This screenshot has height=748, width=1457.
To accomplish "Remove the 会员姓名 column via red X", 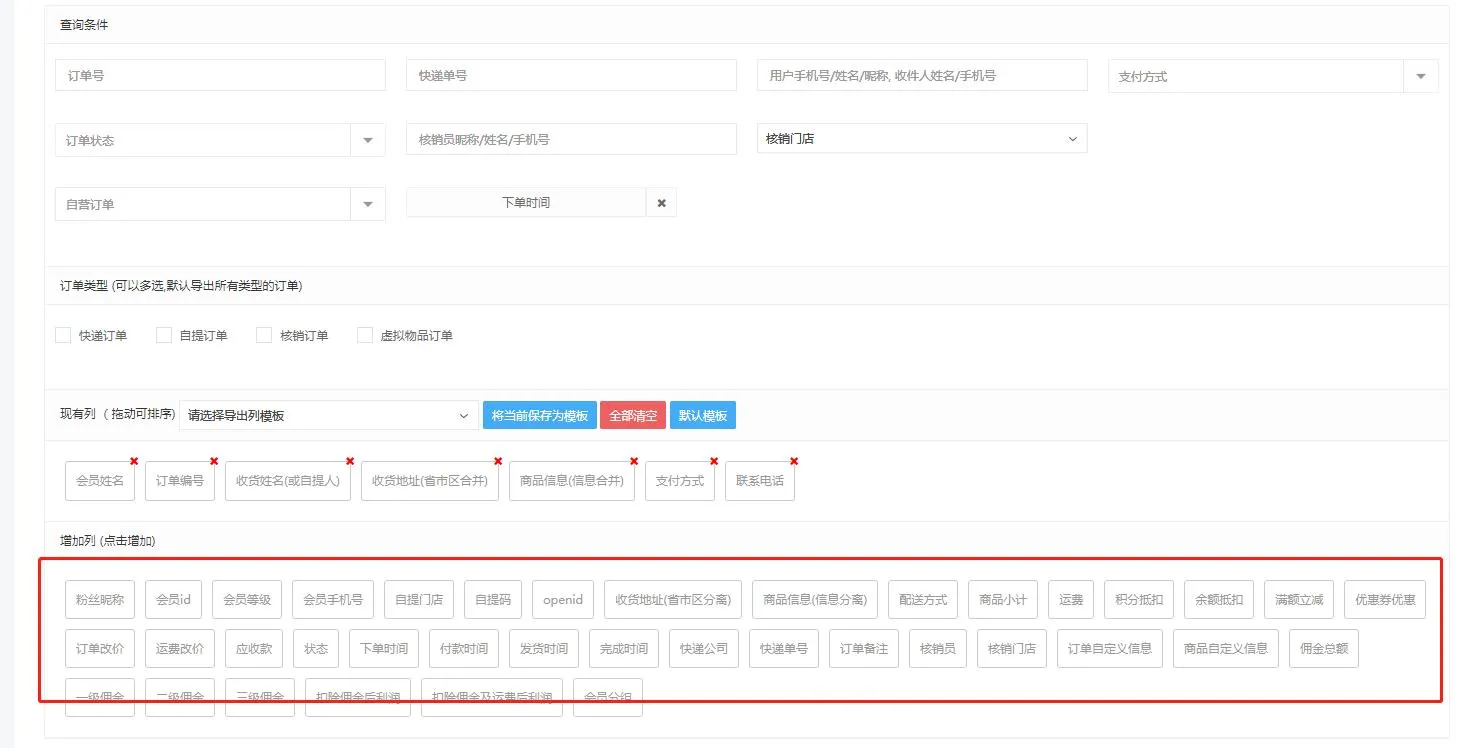I will pyautogui.click(x=134, y=461).
